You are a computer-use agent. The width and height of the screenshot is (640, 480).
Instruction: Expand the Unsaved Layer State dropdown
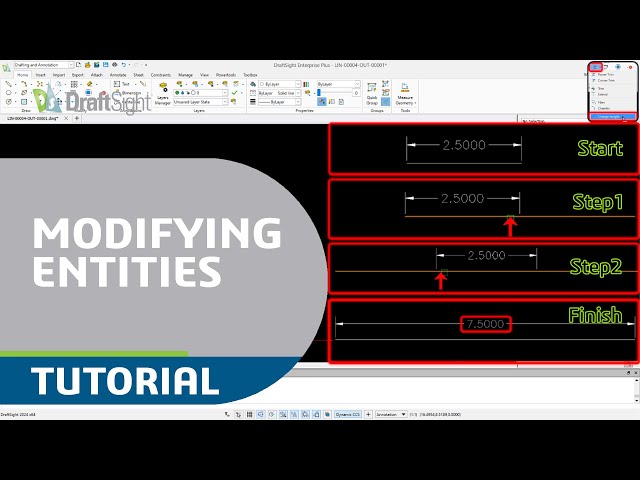[x=200, y=102]
